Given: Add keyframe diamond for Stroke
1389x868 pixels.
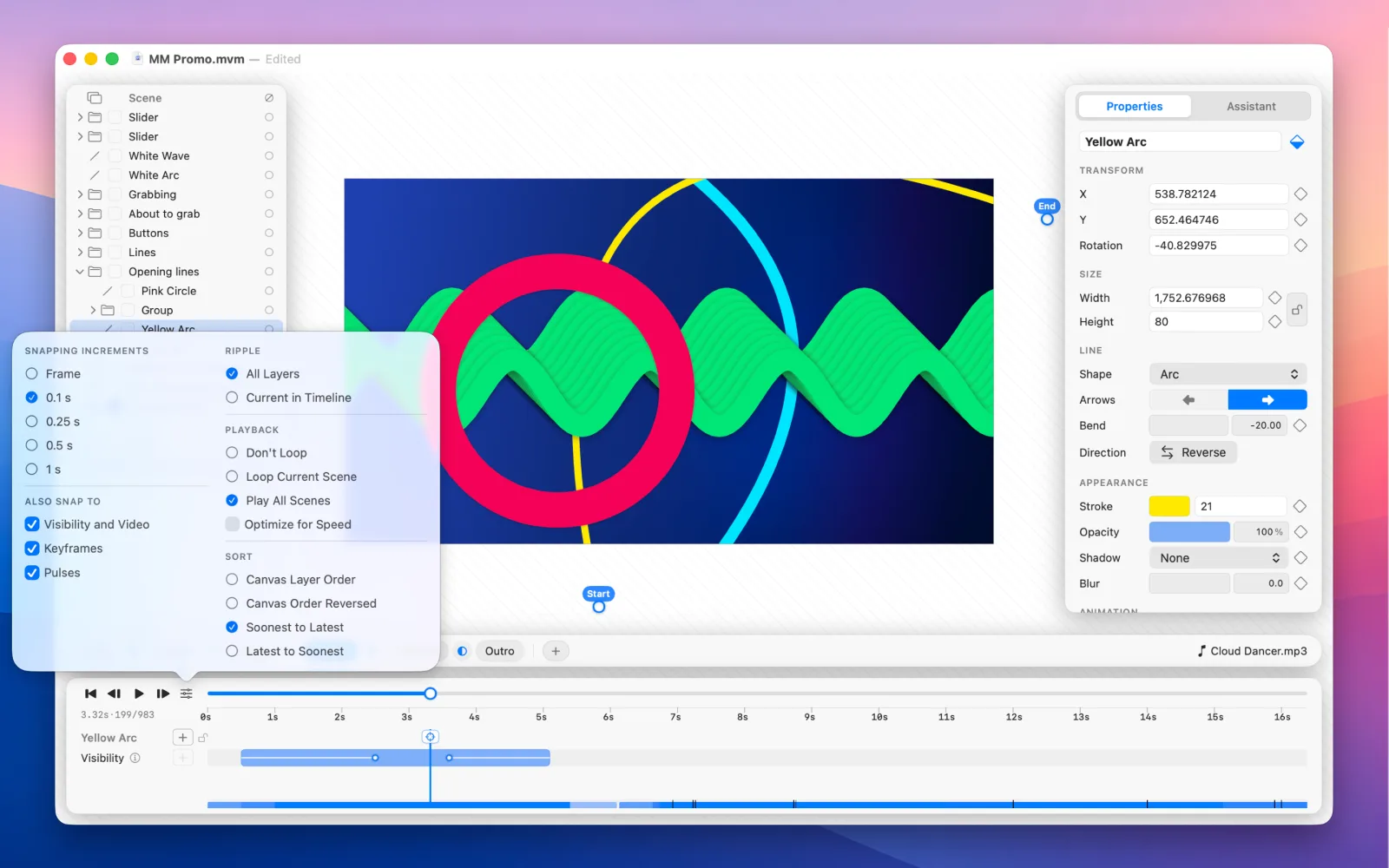Looking at the screenshot, I should (1300, 506).
